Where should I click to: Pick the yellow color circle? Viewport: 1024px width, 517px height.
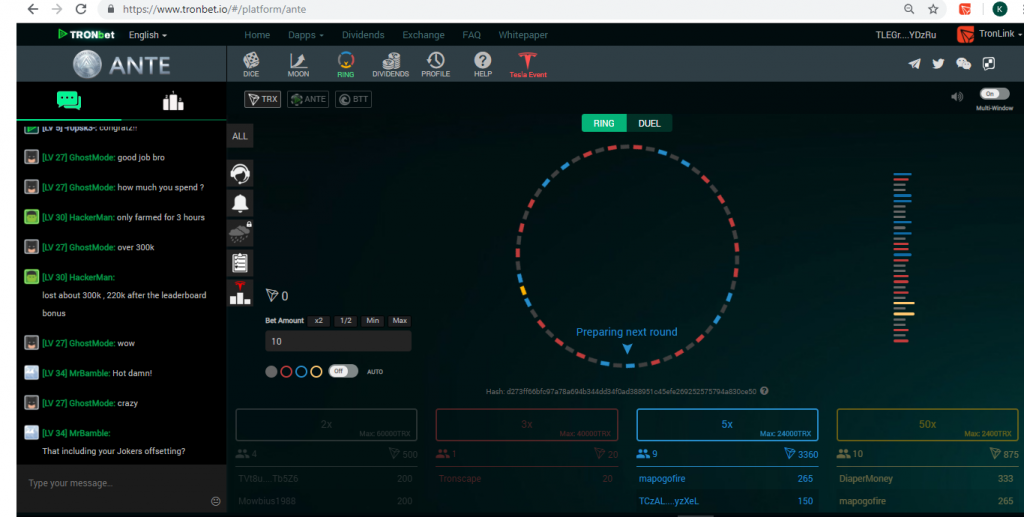coord(316,371)
